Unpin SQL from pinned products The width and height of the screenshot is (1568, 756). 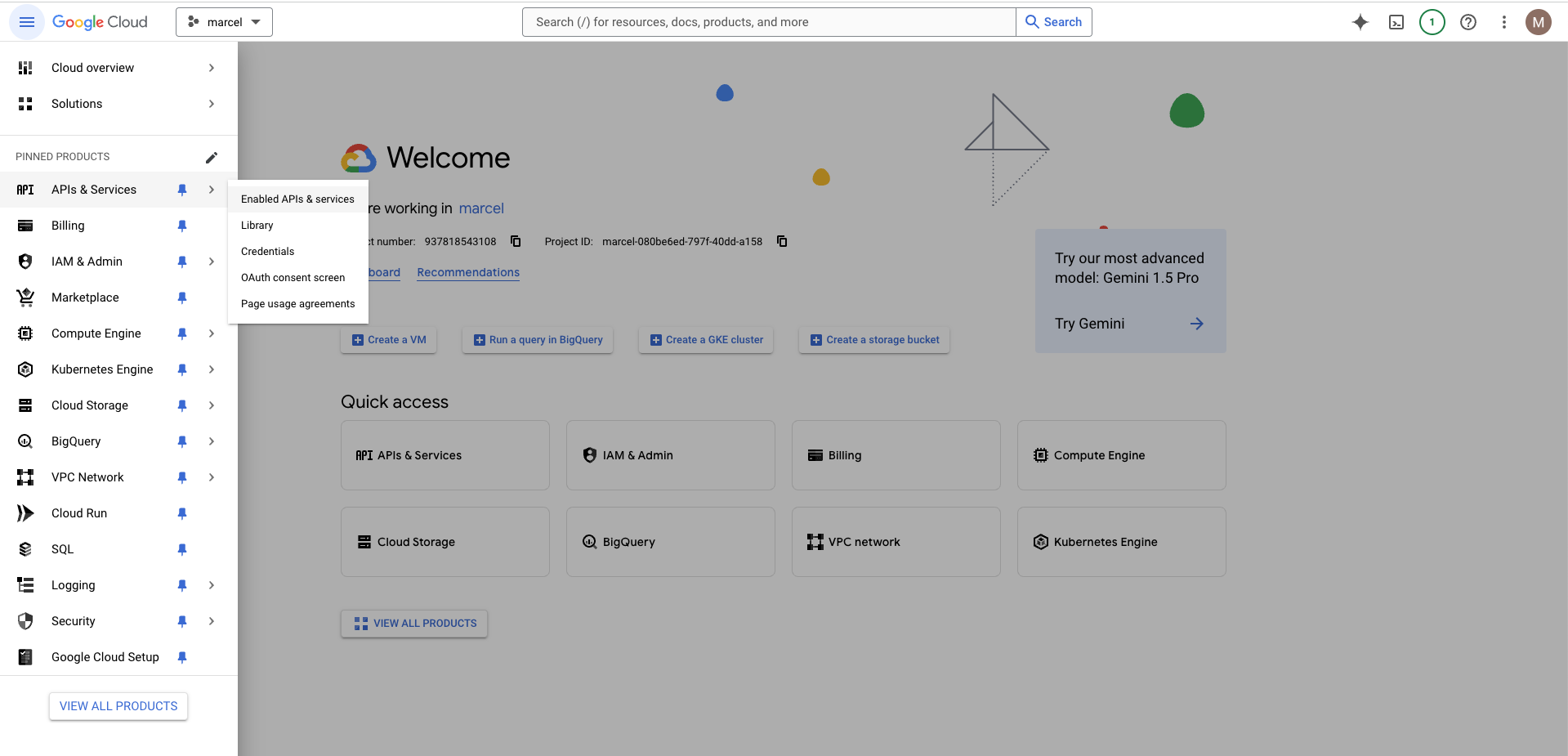pos(182,549)
